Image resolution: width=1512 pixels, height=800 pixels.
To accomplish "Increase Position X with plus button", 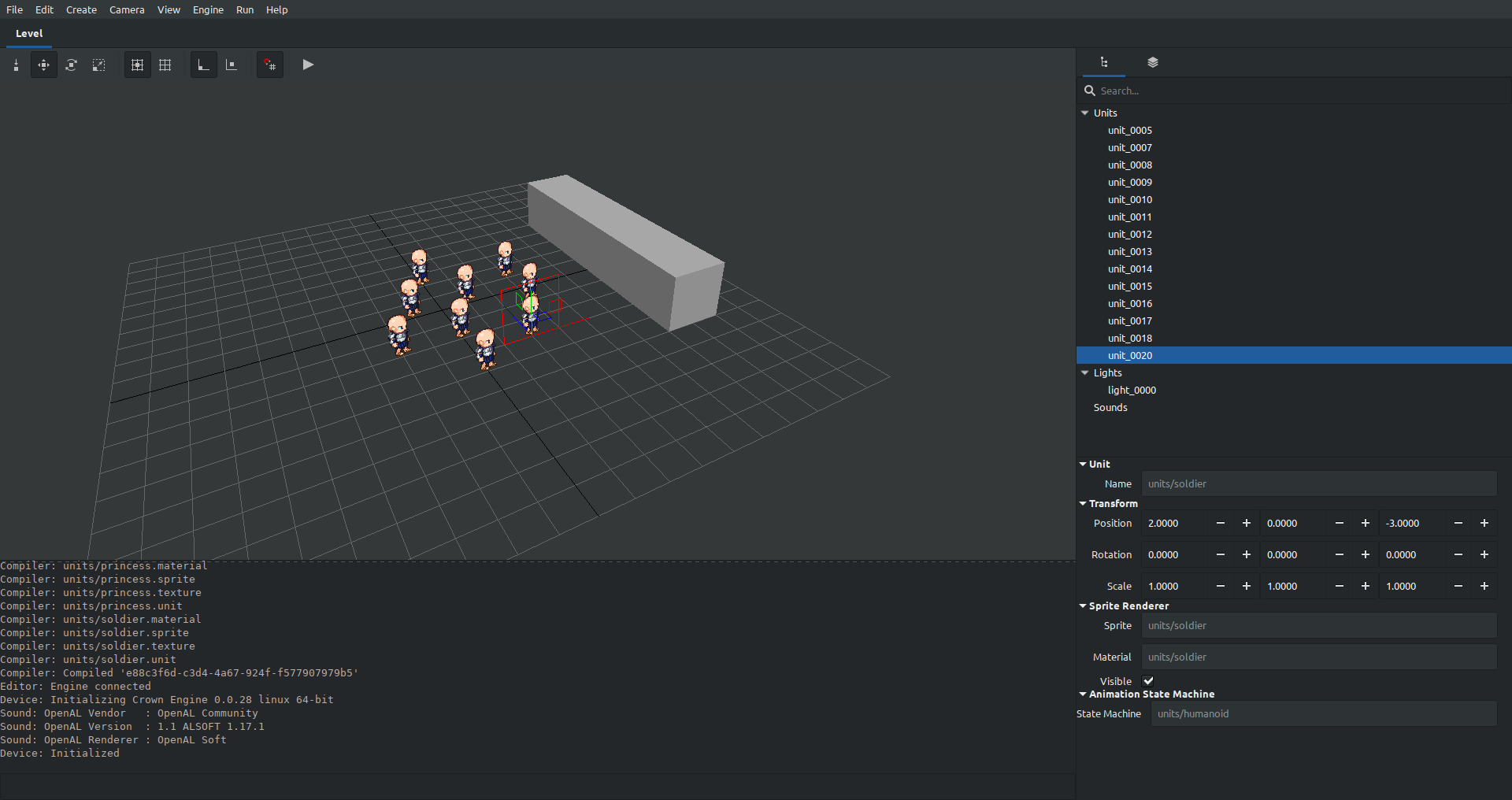I will 1247,524.
